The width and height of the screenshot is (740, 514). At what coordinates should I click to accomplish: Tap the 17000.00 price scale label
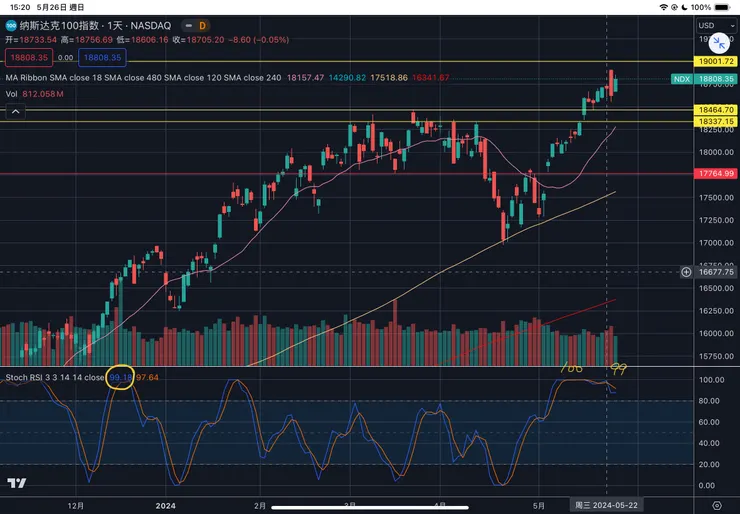click(x=716, y=243)
